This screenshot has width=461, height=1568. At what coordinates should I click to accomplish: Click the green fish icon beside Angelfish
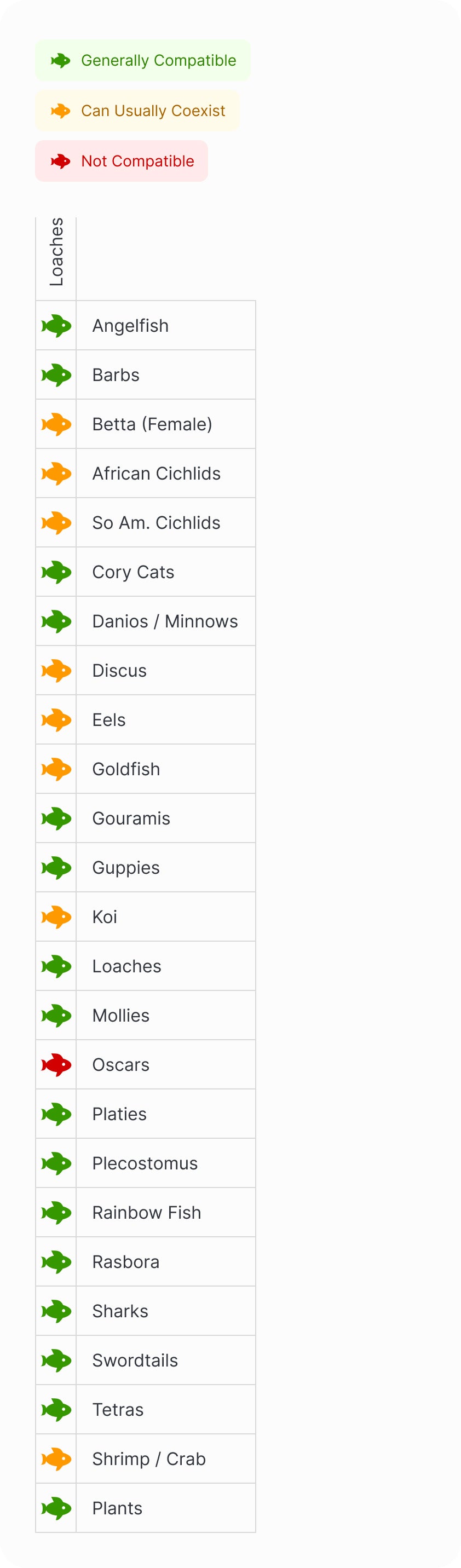(56, 326)
